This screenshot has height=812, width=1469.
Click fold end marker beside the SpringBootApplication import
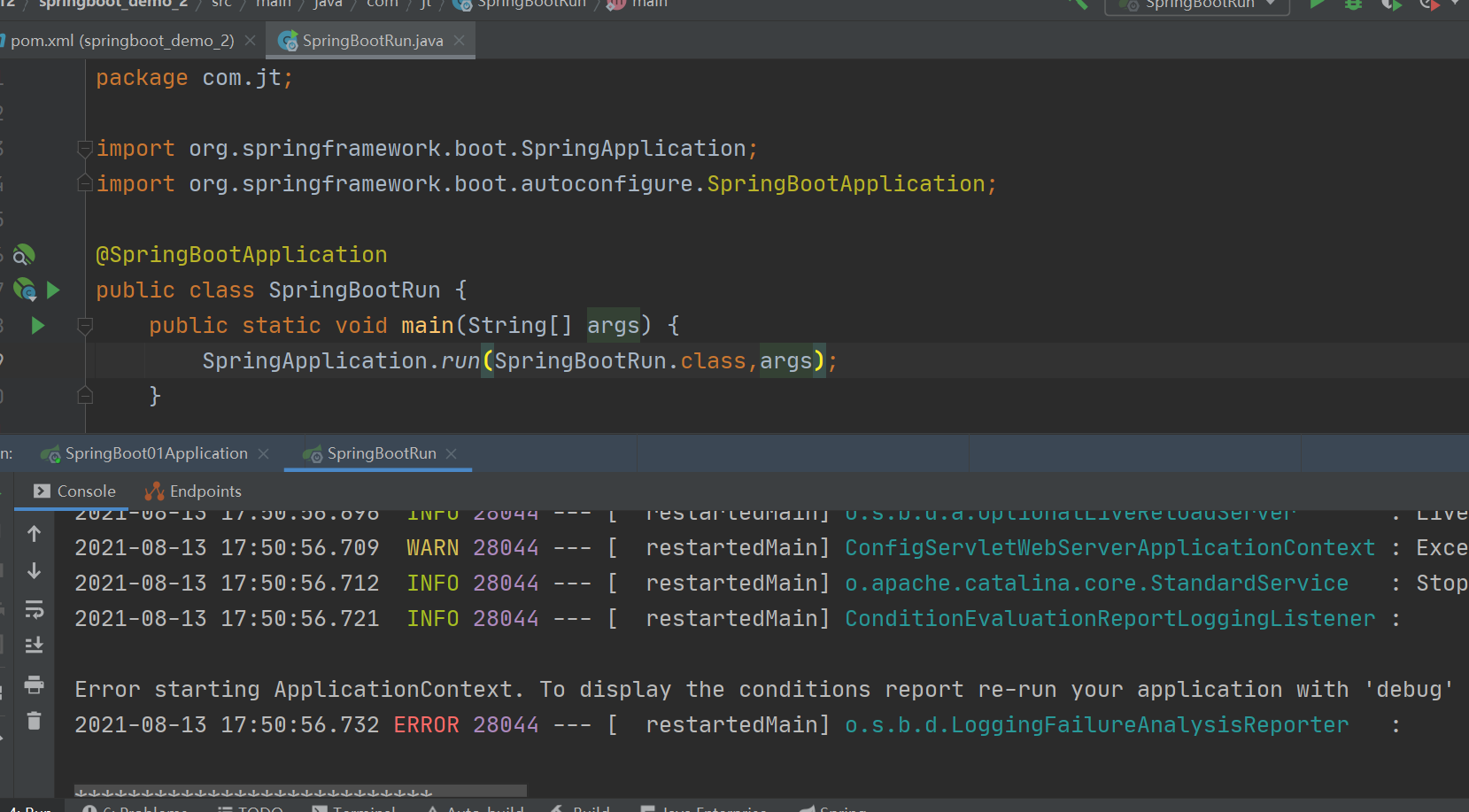85,183
